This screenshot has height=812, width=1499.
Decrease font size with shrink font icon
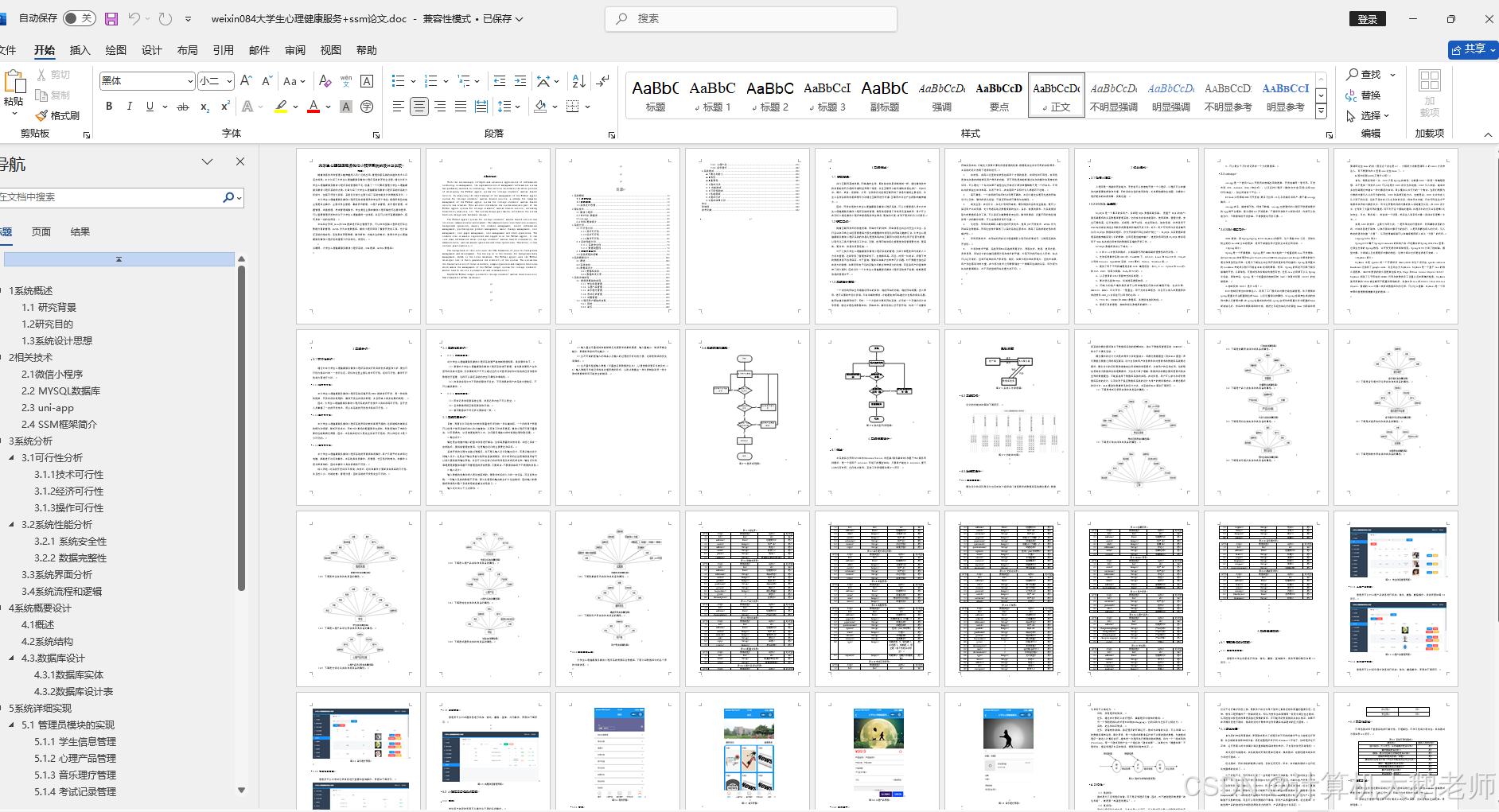pos(267,81)
